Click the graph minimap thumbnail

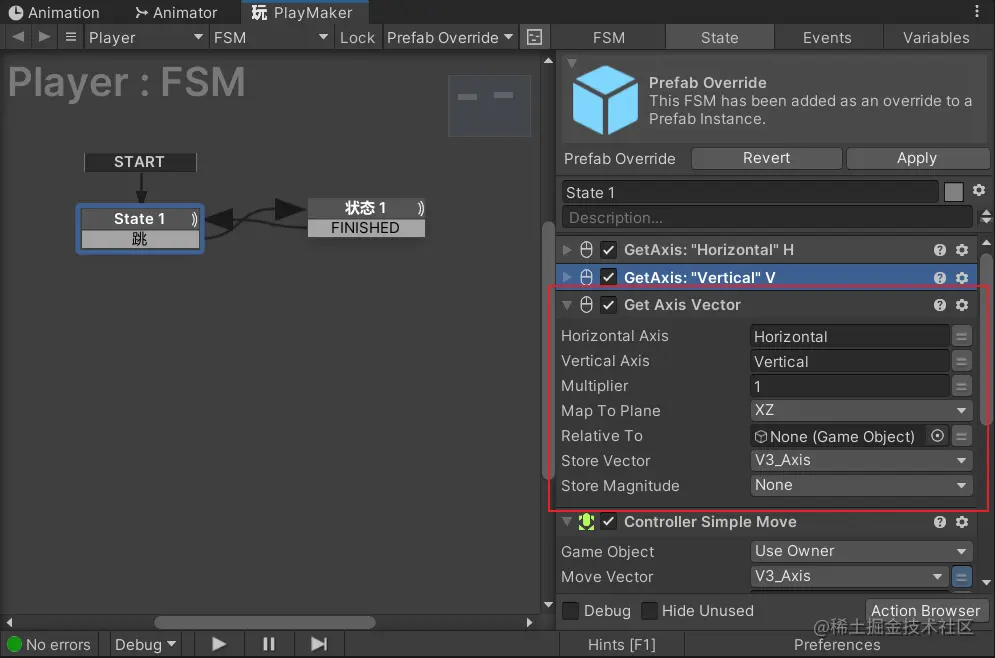(489, 106)
